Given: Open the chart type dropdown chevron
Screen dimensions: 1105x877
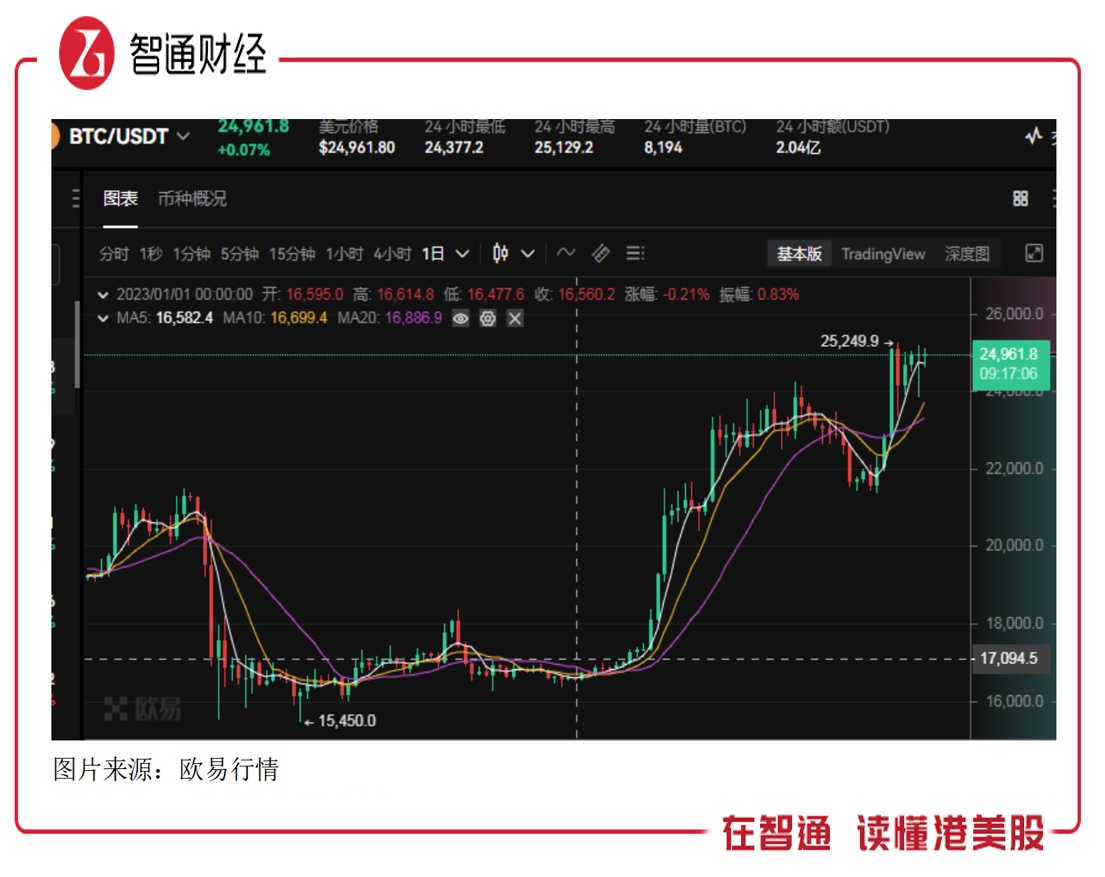Looking at the screenshot, I should 528,254.
